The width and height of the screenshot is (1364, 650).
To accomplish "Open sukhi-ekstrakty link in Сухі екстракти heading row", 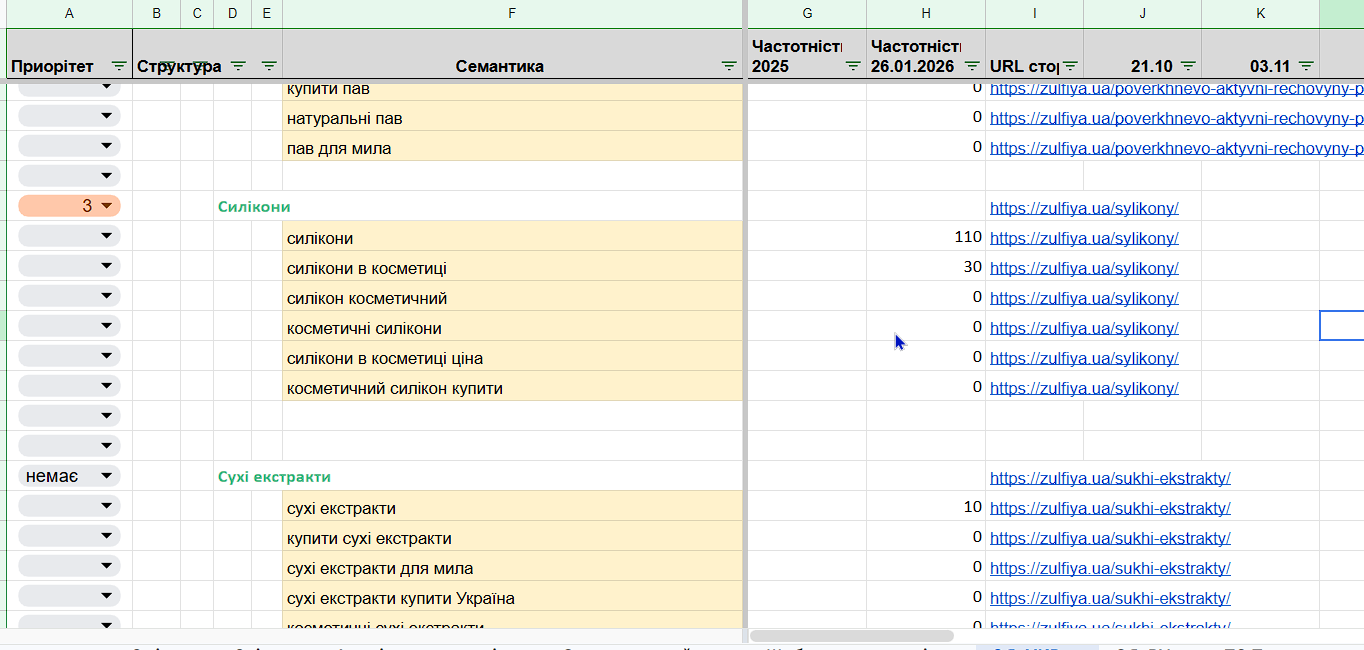I will pyautogui.click(x=1110, y=478).
